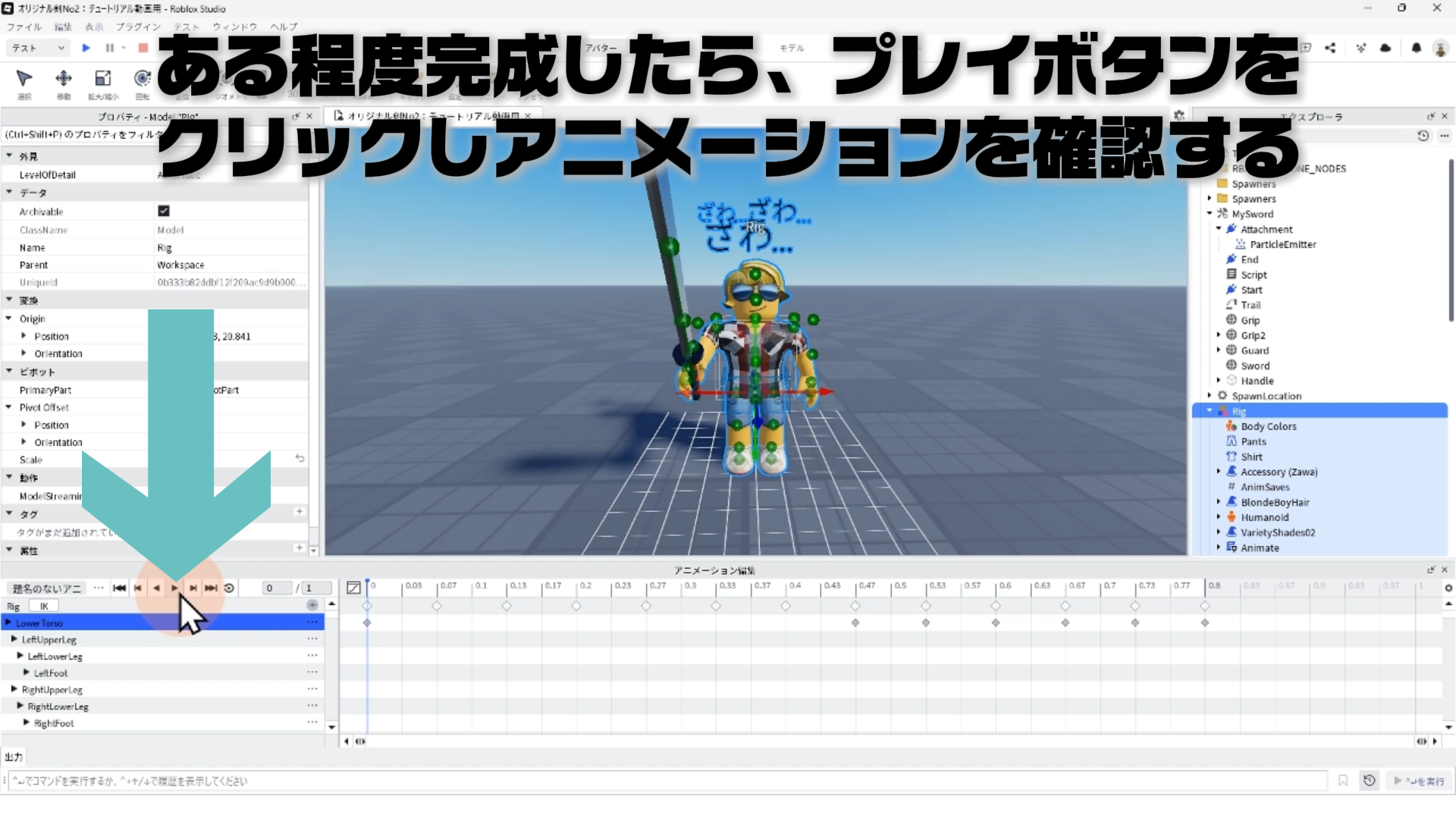Click the add track plus button
This screenshot has width=1456, height=819.
(x=312, y=605)
